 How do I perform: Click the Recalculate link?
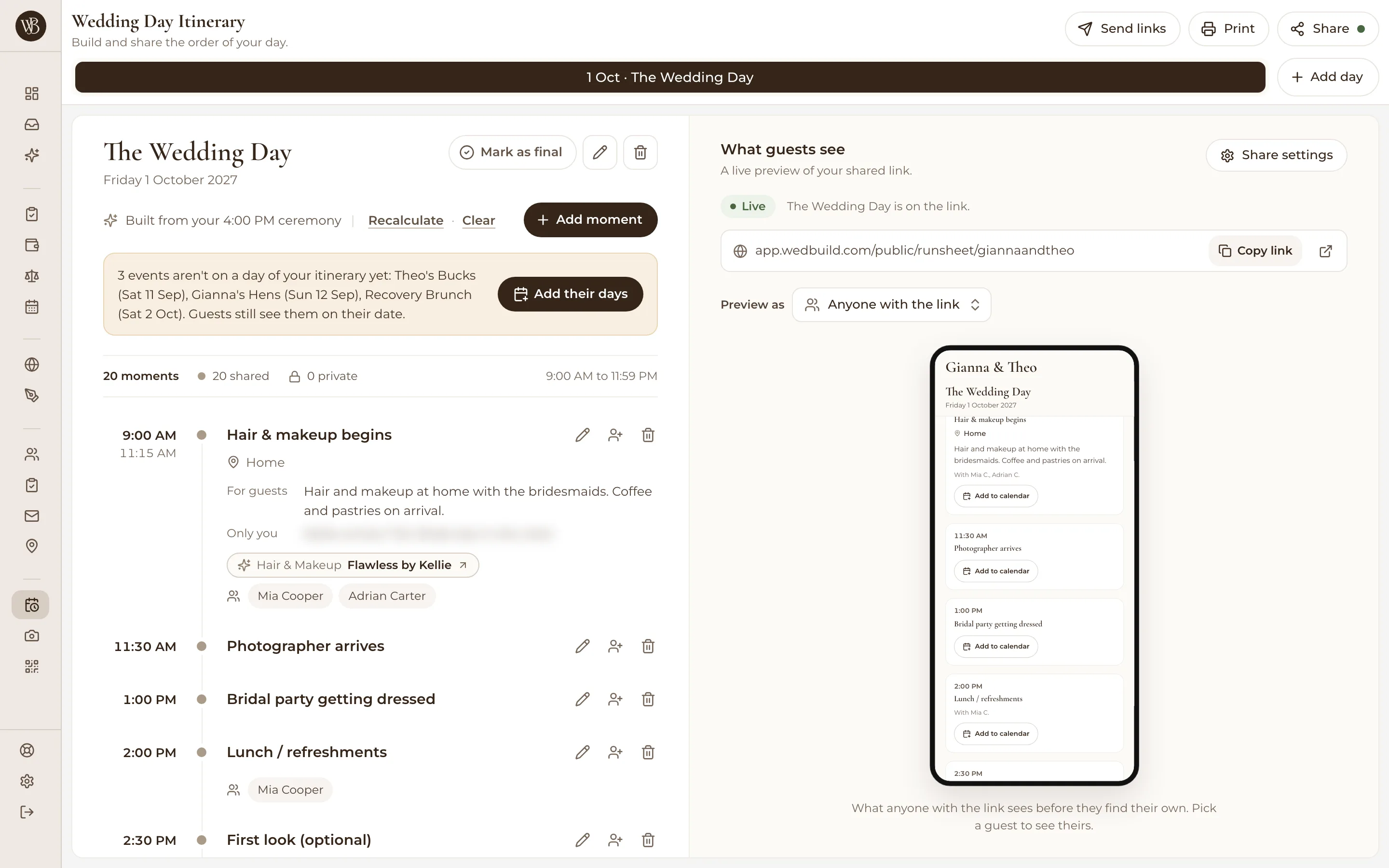tap(406, 220)
